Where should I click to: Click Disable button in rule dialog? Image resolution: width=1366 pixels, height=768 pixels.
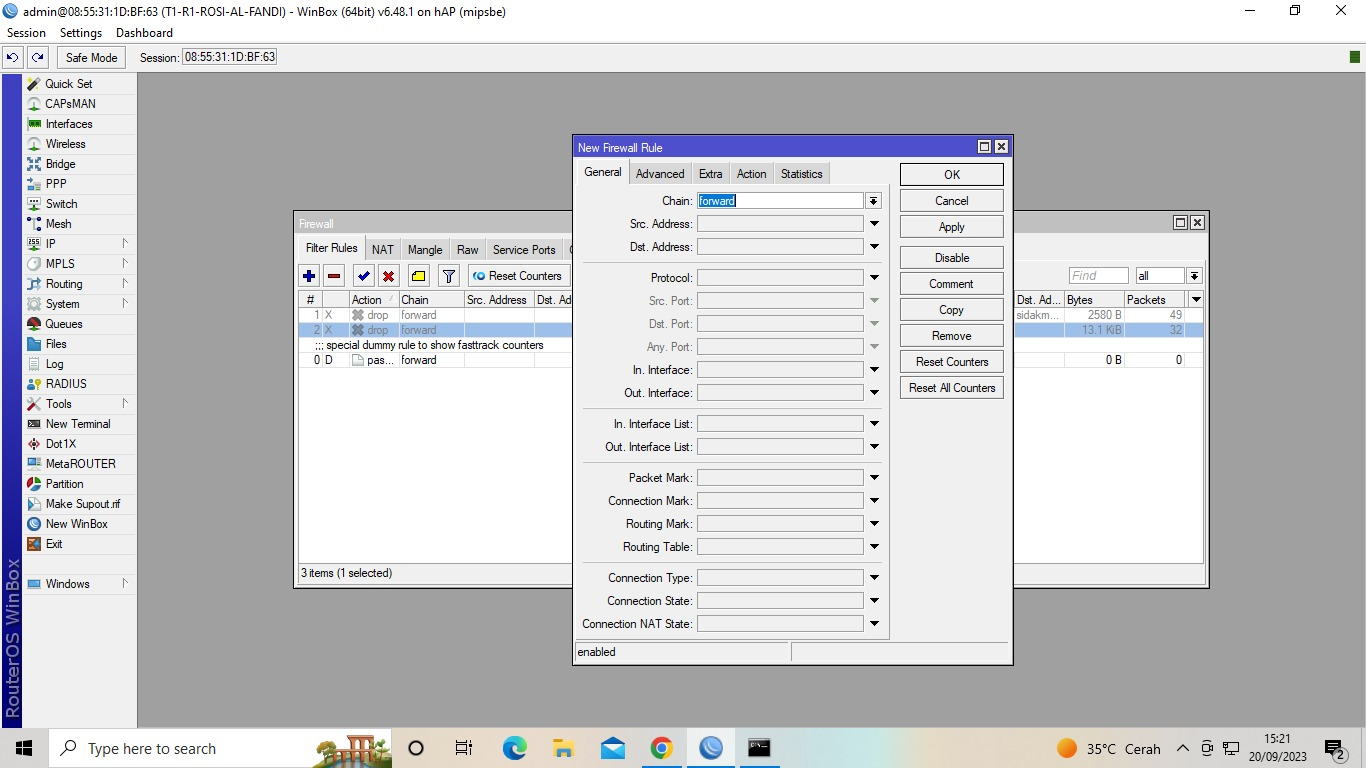click(x=952, y=258)
